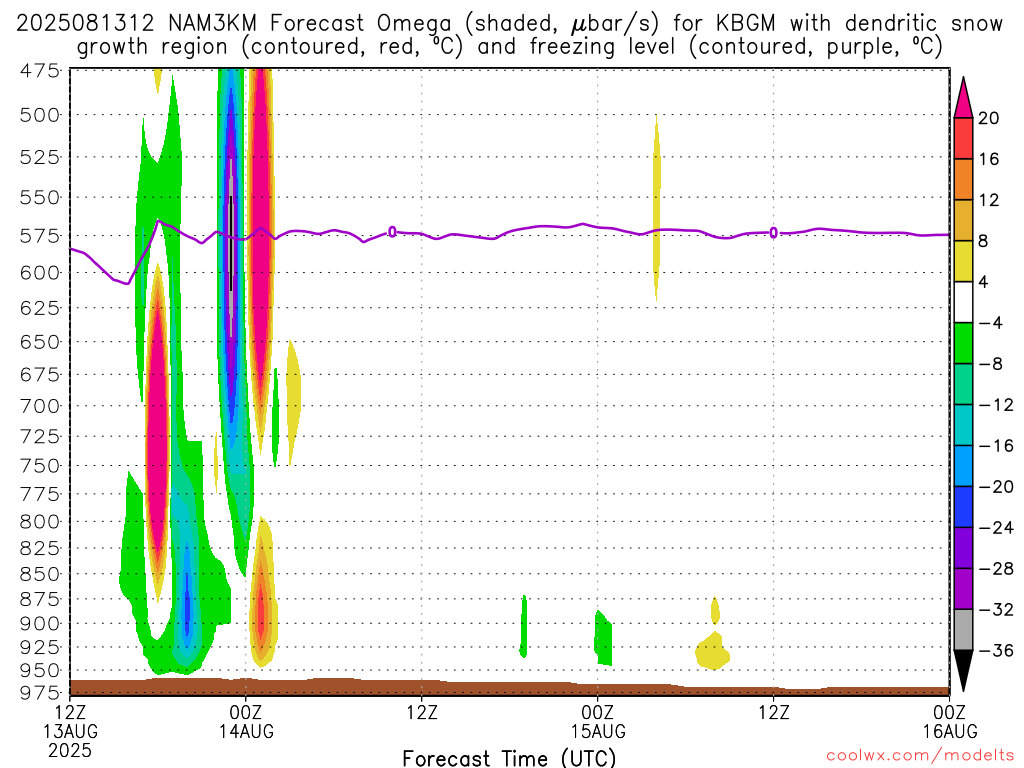Click the colorbar label -20
This screenshot has height=768, width=1024.
coord(996,487)
